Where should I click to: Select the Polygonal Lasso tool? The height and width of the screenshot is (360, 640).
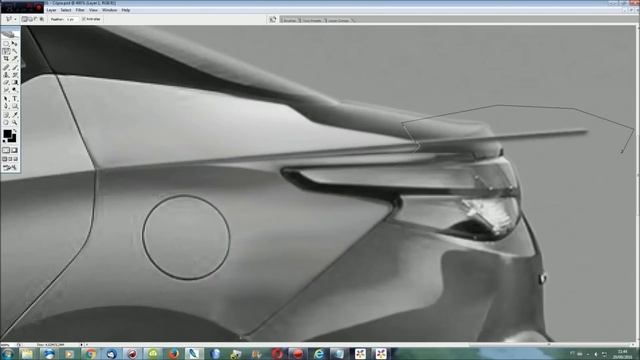click(x=6, y=51)
